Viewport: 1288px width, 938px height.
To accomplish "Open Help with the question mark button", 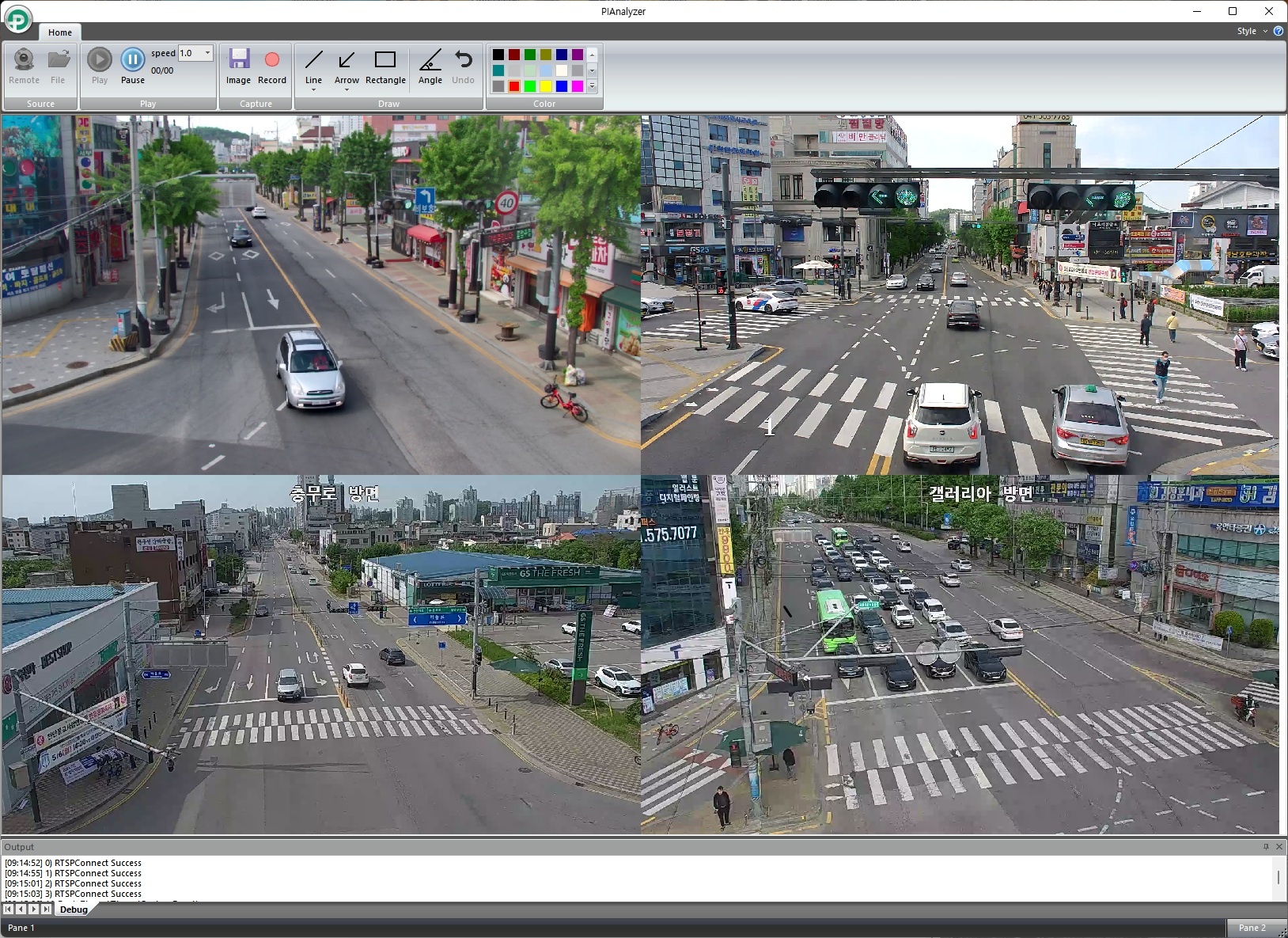I will click(1279, 31).
